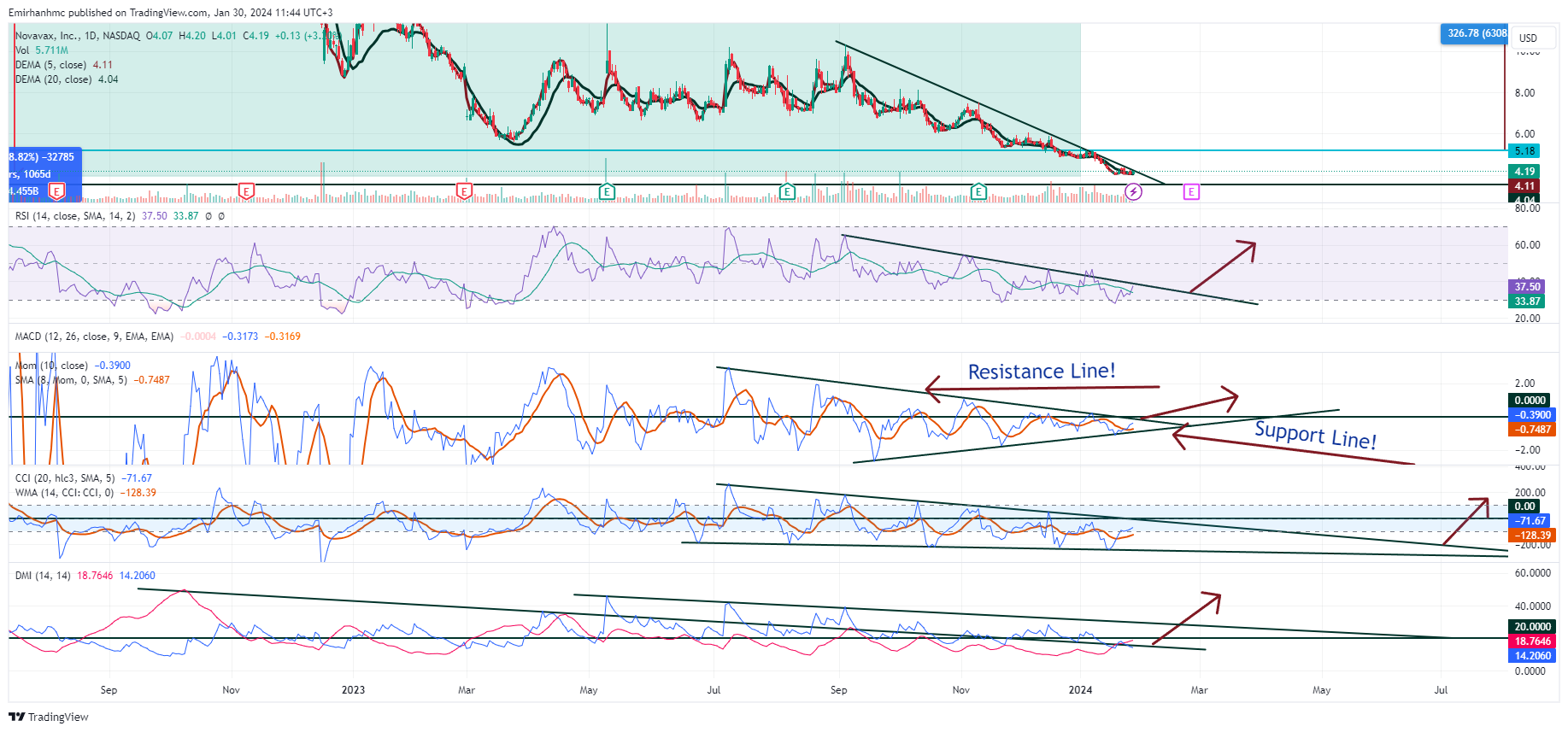Viewport: 1568px width, 732px height.
Task: Click the dark 20.0000 DMI level label
Action: (x=1532, y=627)
